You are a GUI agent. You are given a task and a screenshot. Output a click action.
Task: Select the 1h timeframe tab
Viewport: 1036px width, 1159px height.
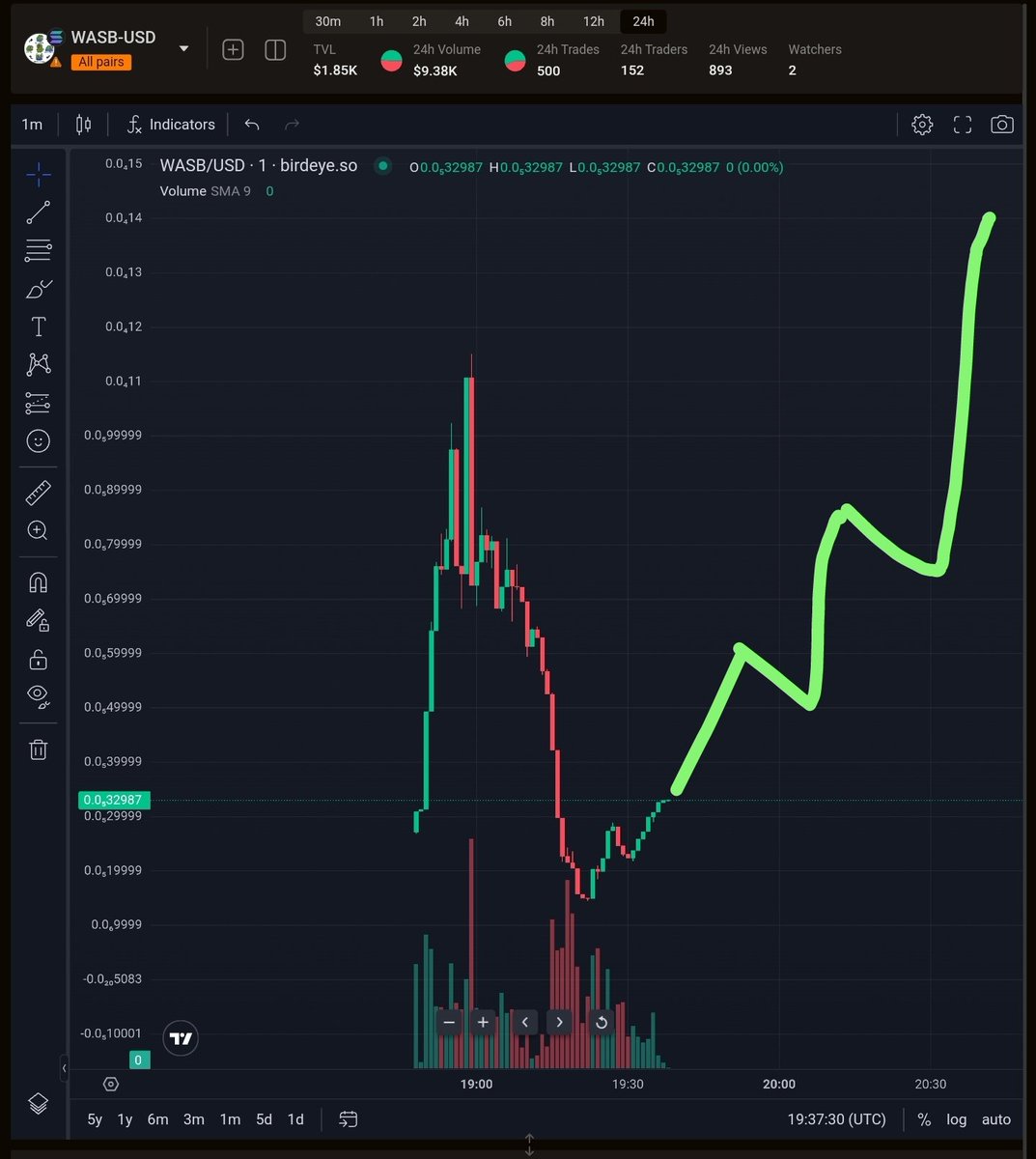coord(377,21)
